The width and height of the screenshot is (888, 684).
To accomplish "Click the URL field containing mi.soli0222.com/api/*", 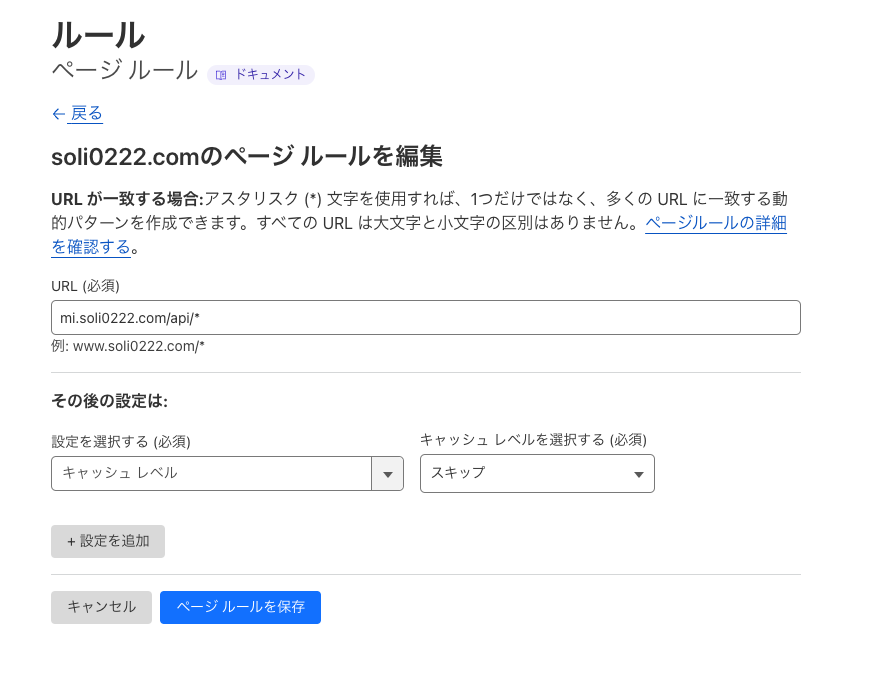I will [x=426, y=318].
